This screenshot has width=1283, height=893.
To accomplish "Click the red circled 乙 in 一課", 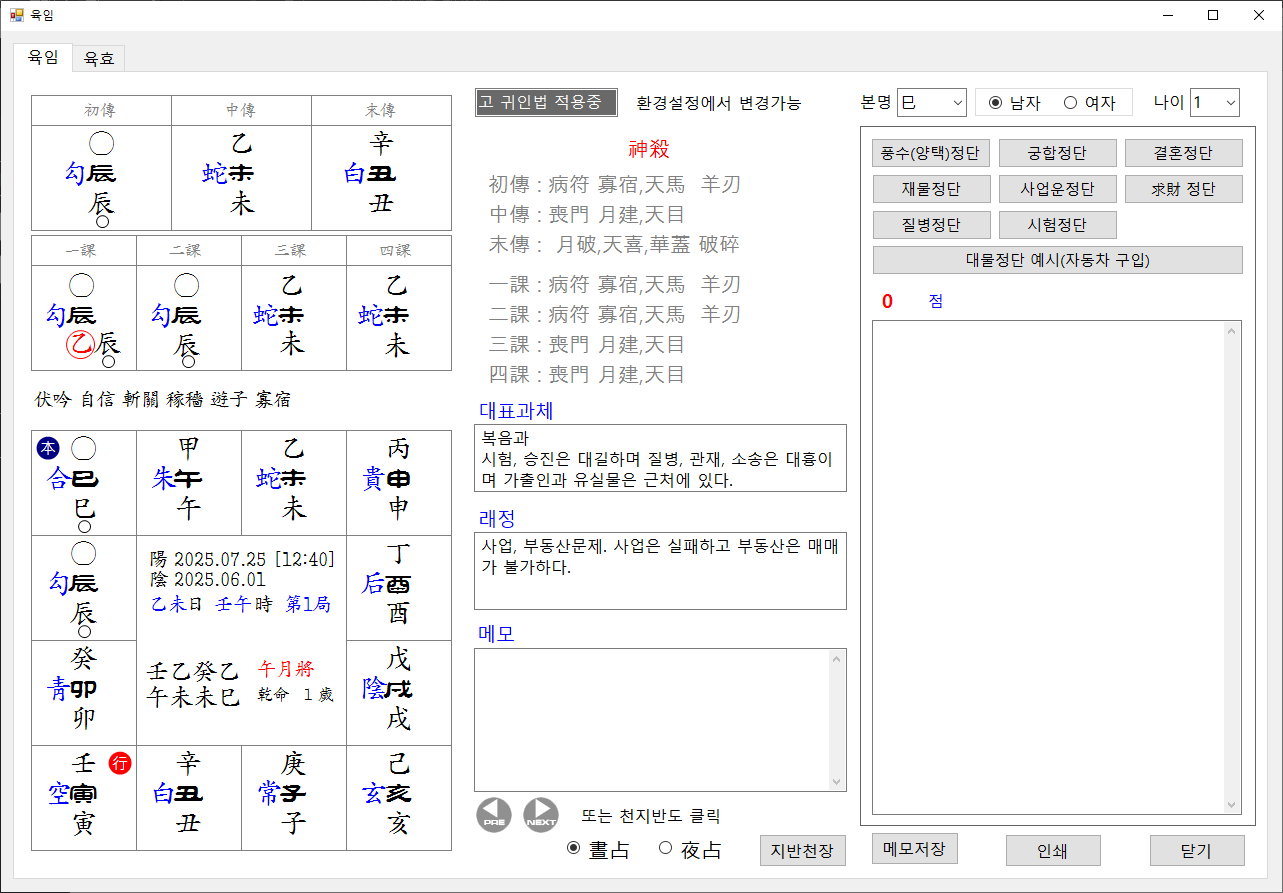I will tap(80, 345).
